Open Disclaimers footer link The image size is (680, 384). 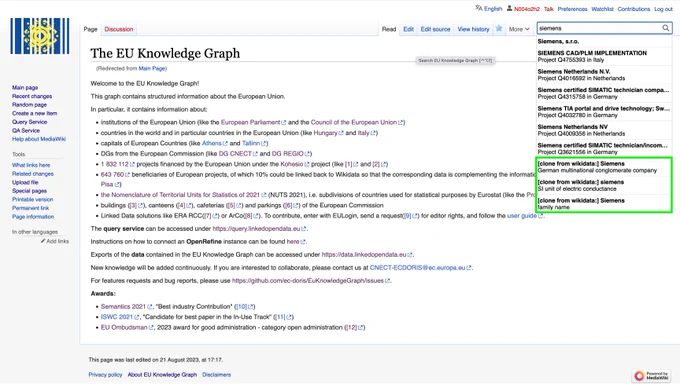(x=216, y=374)
